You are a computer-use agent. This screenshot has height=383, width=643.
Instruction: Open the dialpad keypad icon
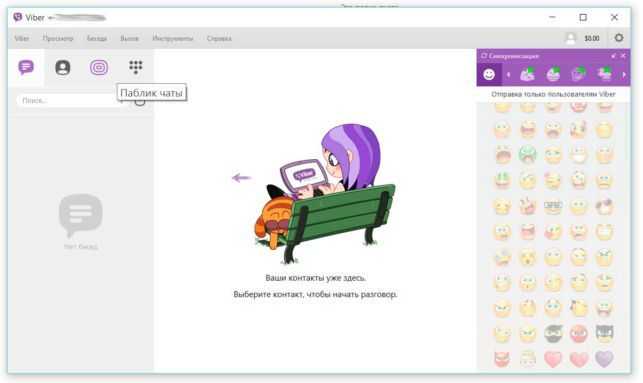[x=136, y=67]
